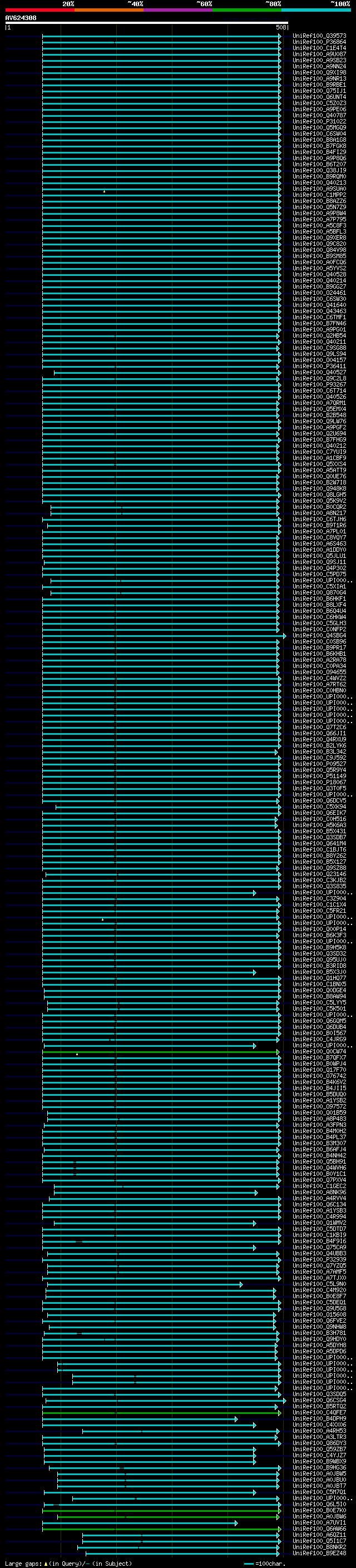Select hit UniRef100_B3L342
The image size is (356, 1568).
coord(319,751)
